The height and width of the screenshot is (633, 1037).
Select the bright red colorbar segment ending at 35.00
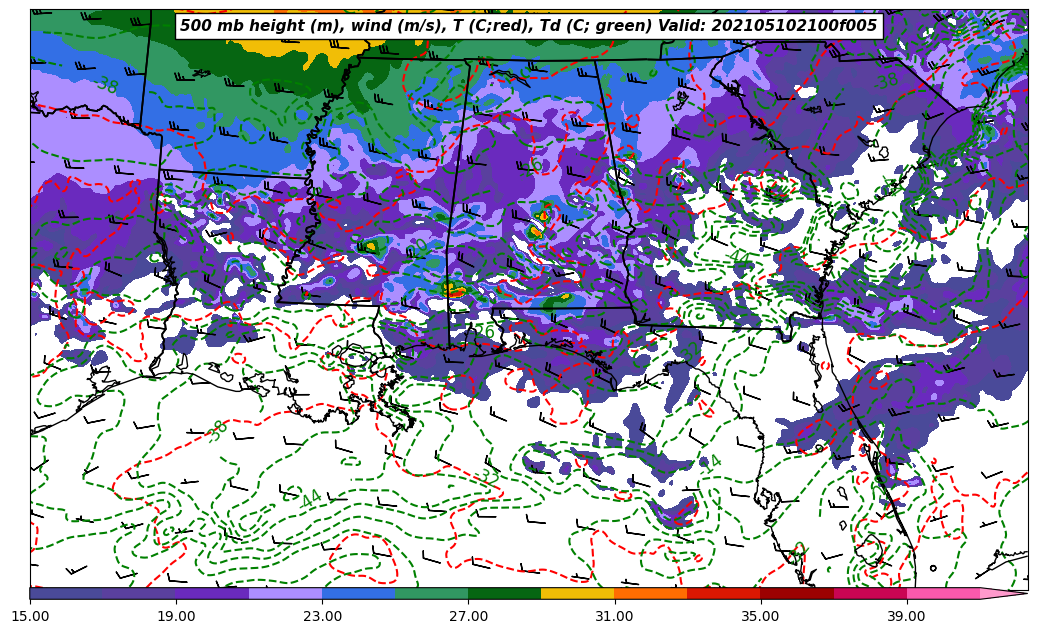point(724,593)
